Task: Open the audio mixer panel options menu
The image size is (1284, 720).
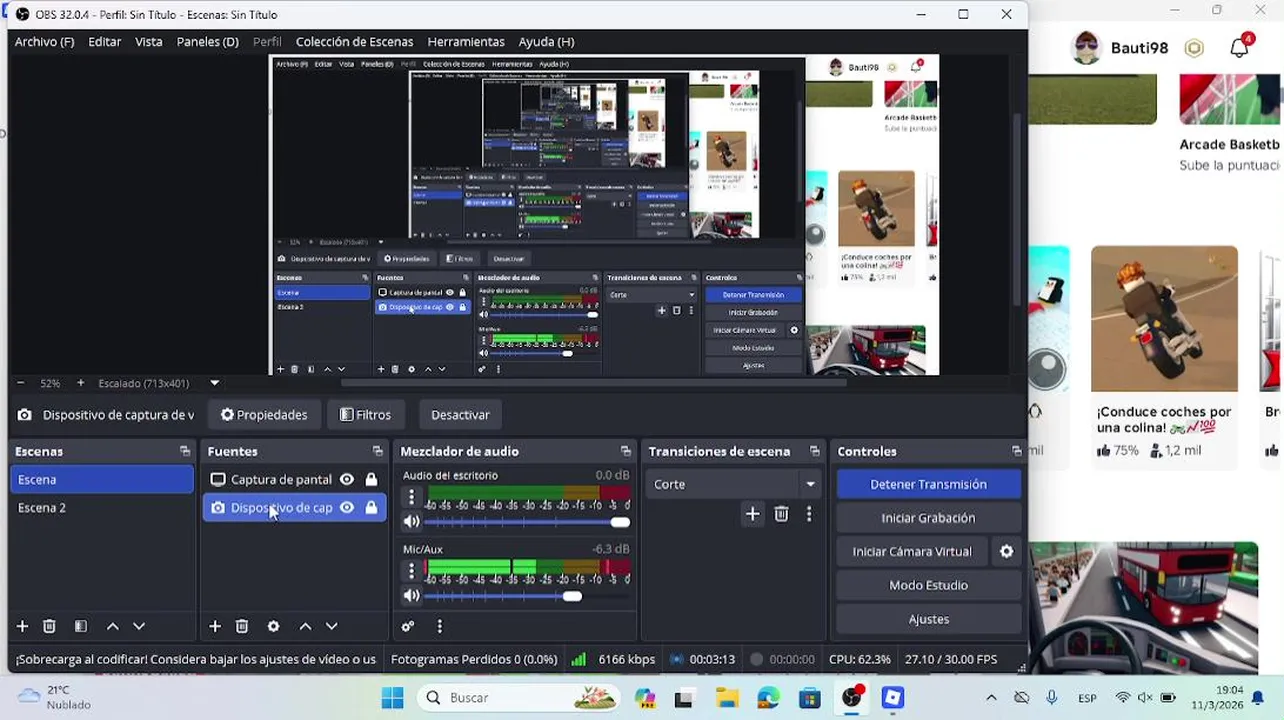Action: pos(439,626)
